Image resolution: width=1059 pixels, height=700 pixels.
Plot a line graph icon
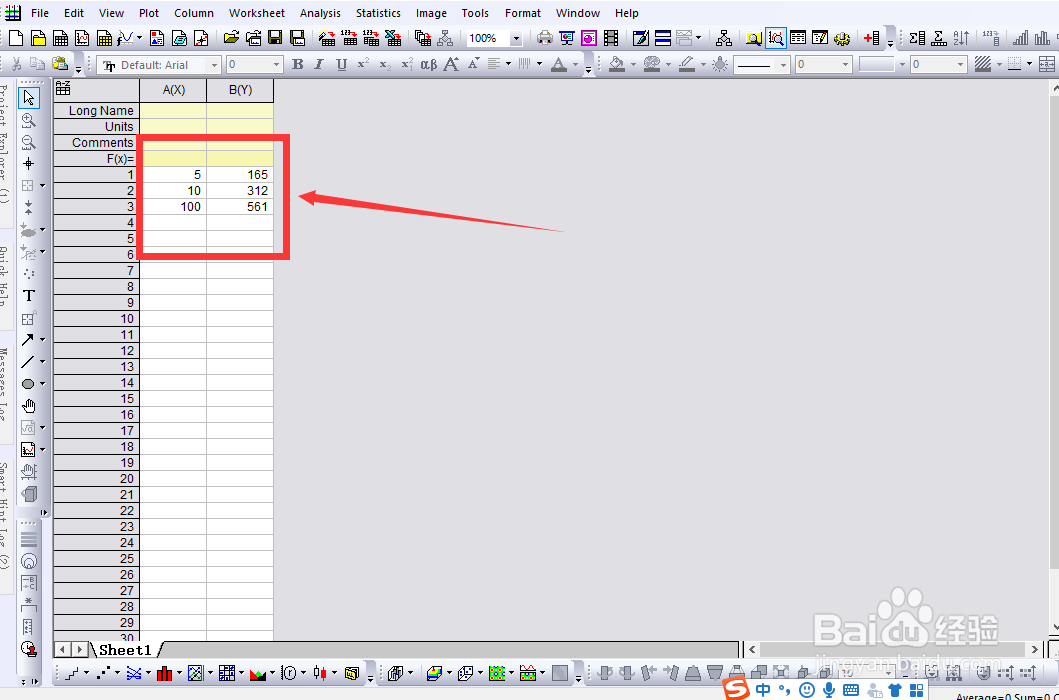[72, 673]
